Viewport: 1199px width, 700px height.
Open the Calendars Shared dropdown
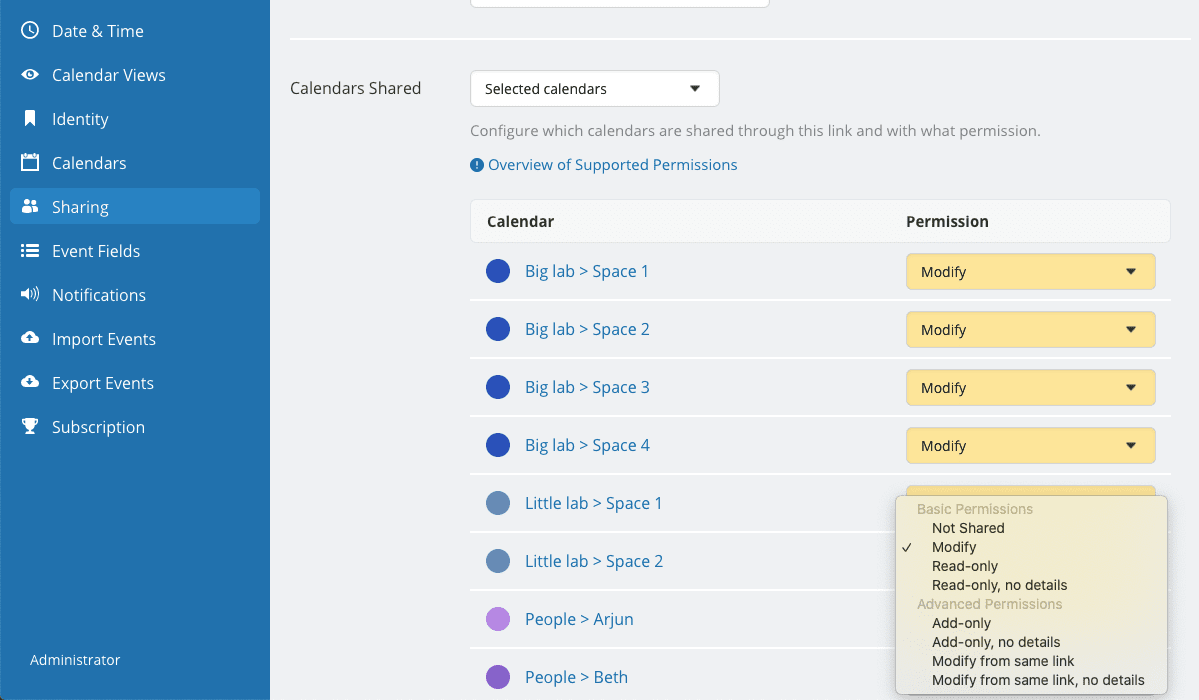pyautogui.click(x=594, y=89)
